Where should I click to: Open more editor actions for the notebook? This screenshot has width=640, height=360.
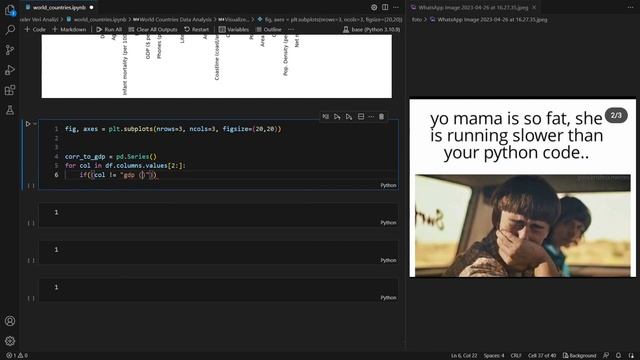pos(396,7)
